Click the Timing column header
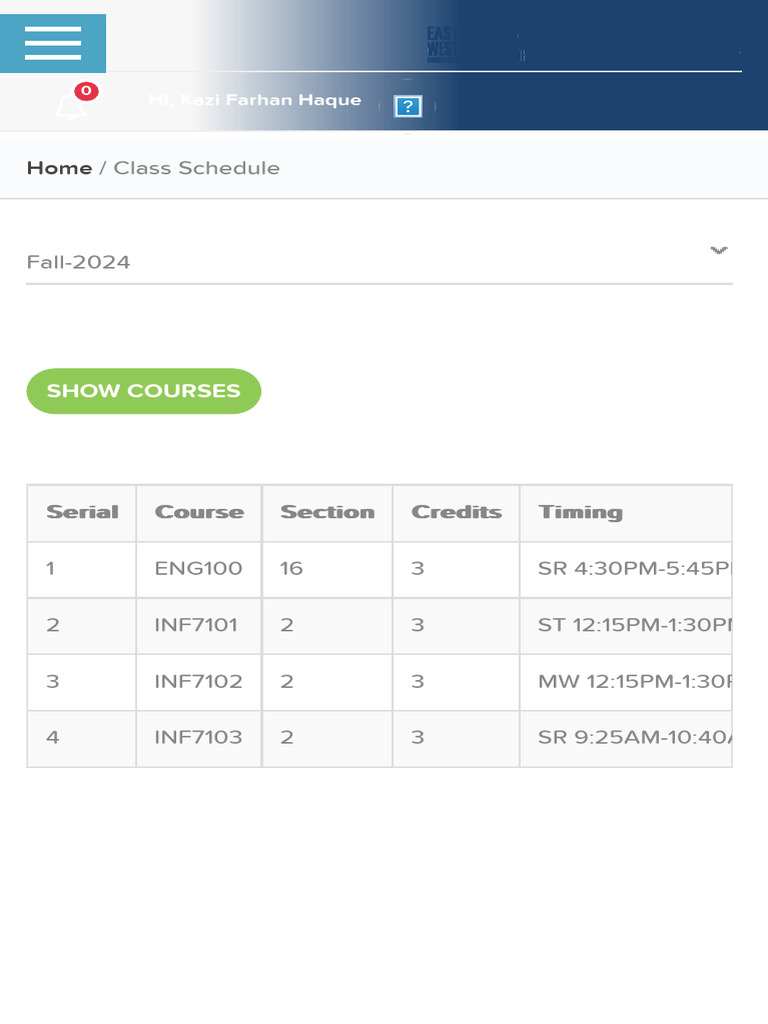The height and width of the screenshot is (1024, 768). [x=580, y=512]
